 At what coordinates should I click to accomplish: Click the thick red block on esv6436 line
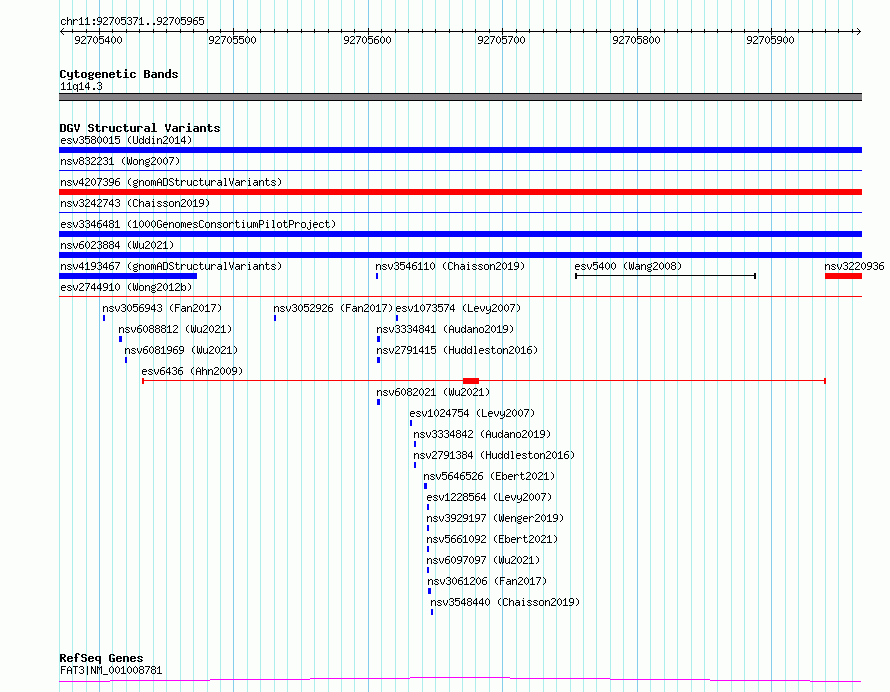pos(471,381)
